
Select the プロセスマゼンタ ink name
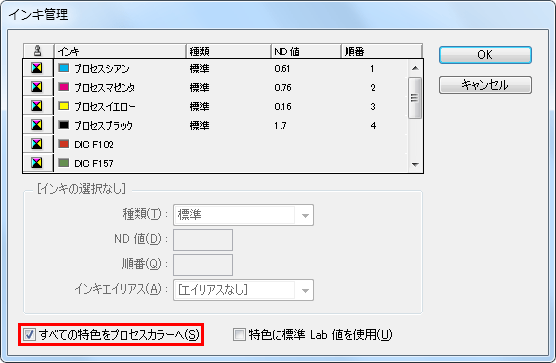[105, 88]
